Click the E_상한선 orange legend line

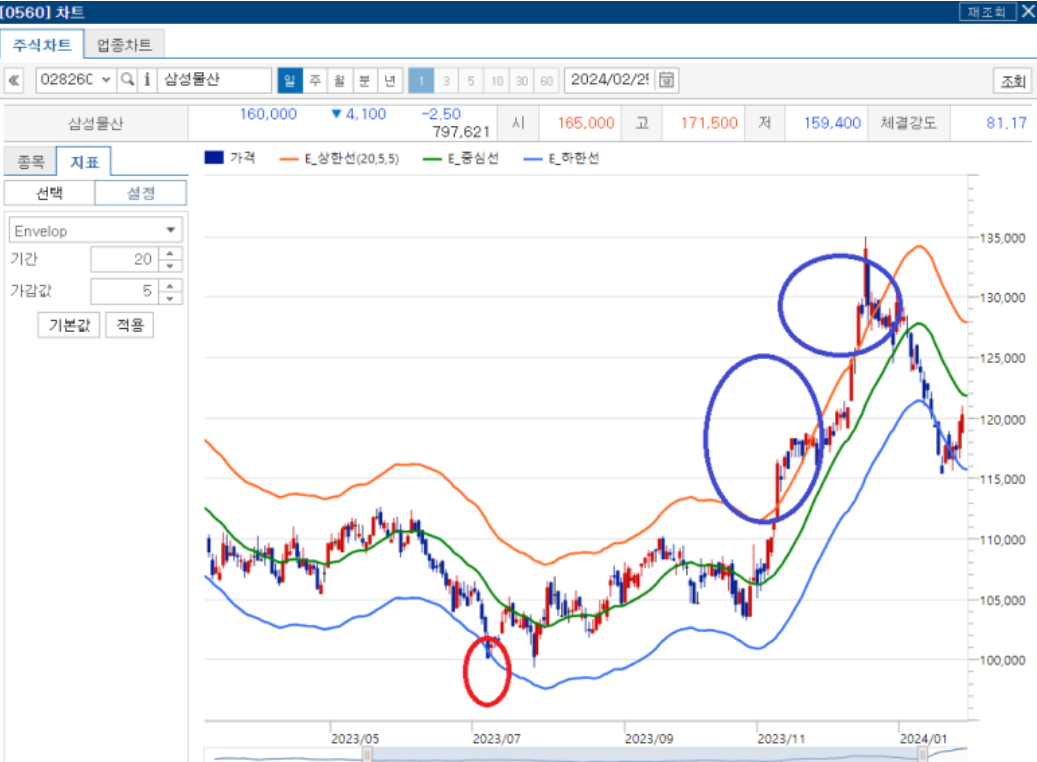pyautogui.click(x=289, y=159)
